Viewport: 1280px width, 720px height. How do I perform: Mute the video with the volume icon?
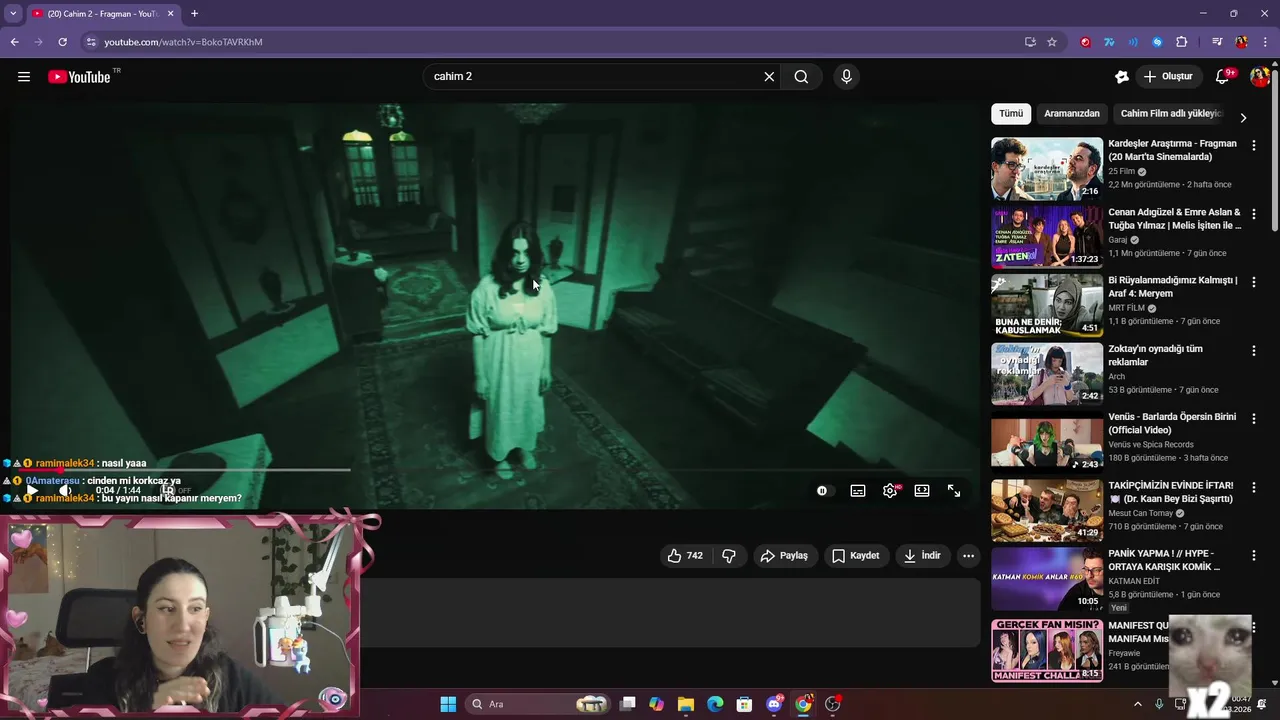coord(66,491)
